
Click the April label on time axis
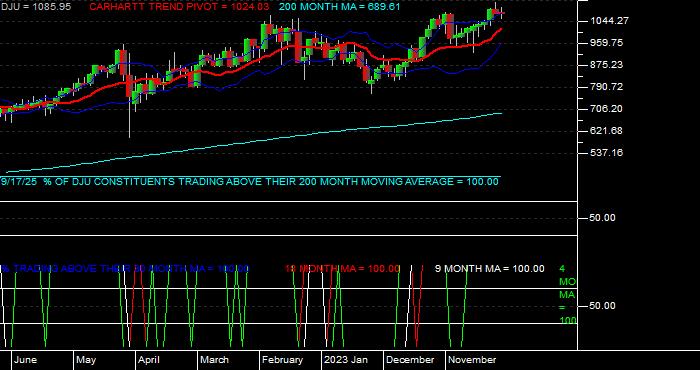pos(149,360)
